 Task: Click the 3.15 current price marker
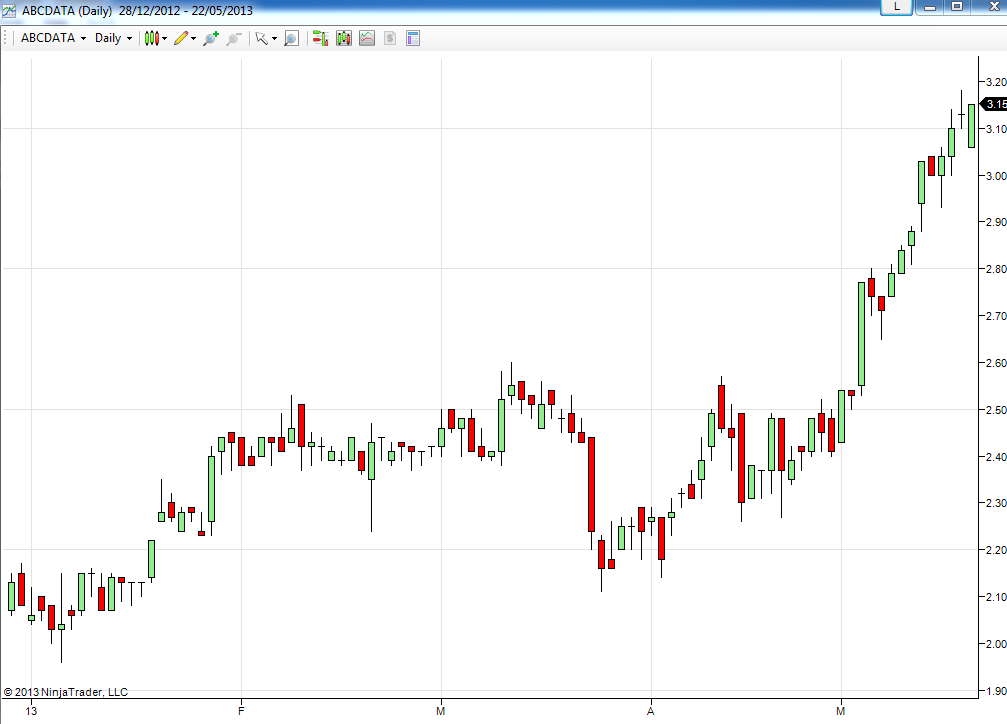(x=995, y=104)
